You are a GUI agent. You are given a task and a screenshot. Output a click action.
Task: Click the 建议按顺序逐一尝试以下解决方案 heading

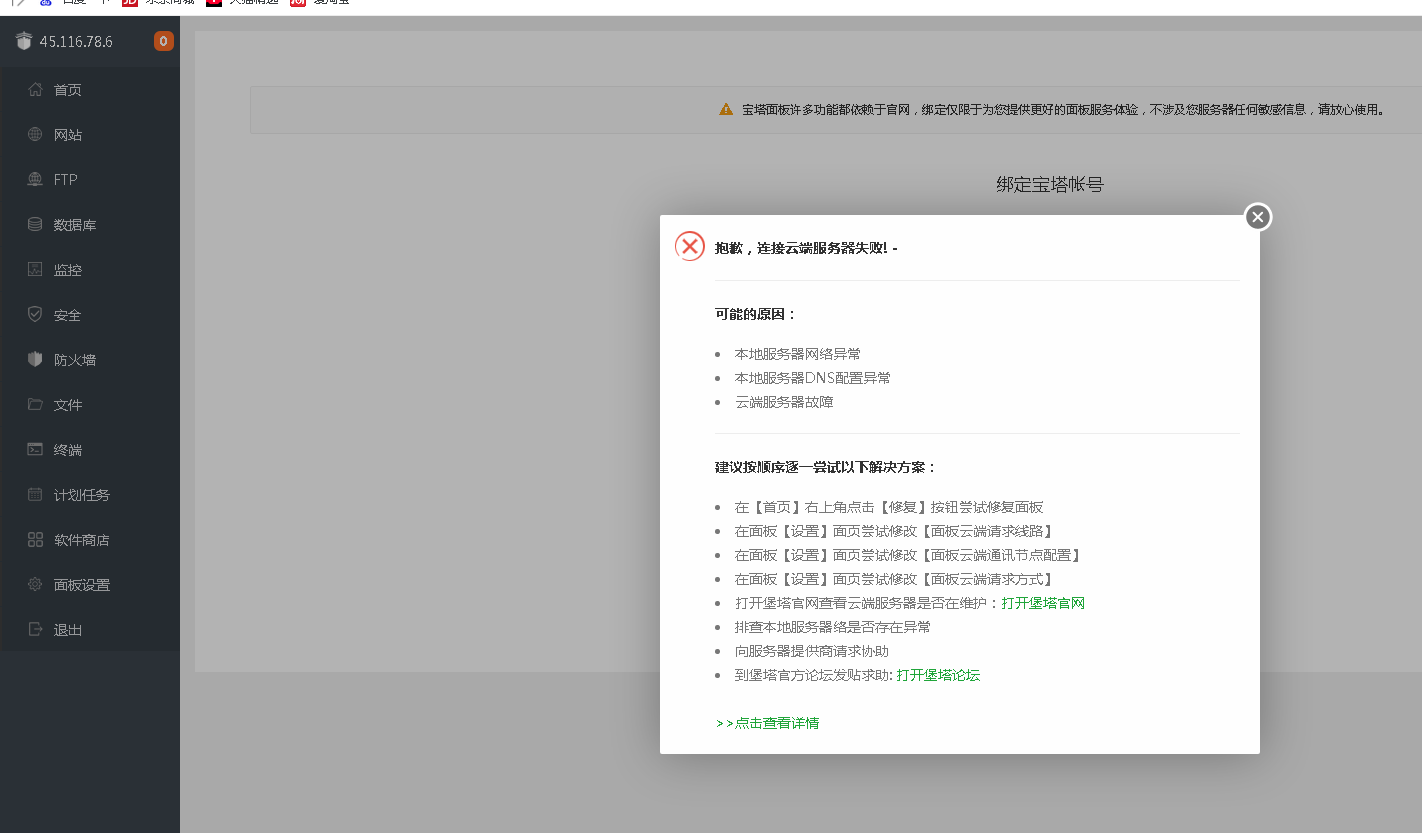point(826,467)
